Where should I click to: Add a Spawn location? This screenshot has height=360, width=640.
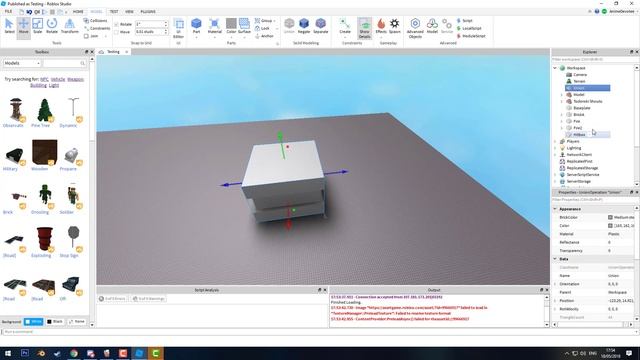click(x=395, y=26)
